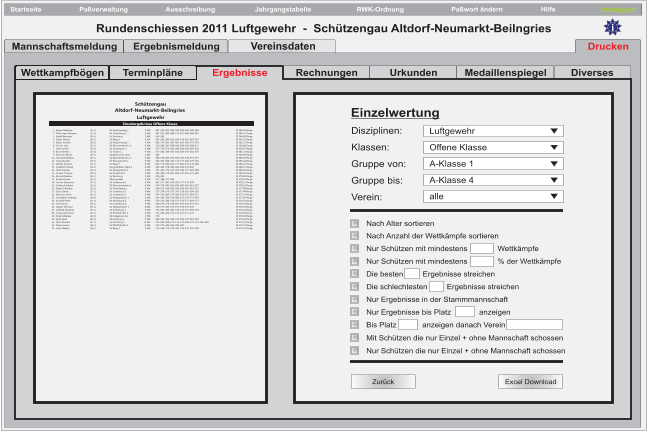Screen dimensions: 647x432
Task: Open Ausschreibung in top menu
Action: 190,9
